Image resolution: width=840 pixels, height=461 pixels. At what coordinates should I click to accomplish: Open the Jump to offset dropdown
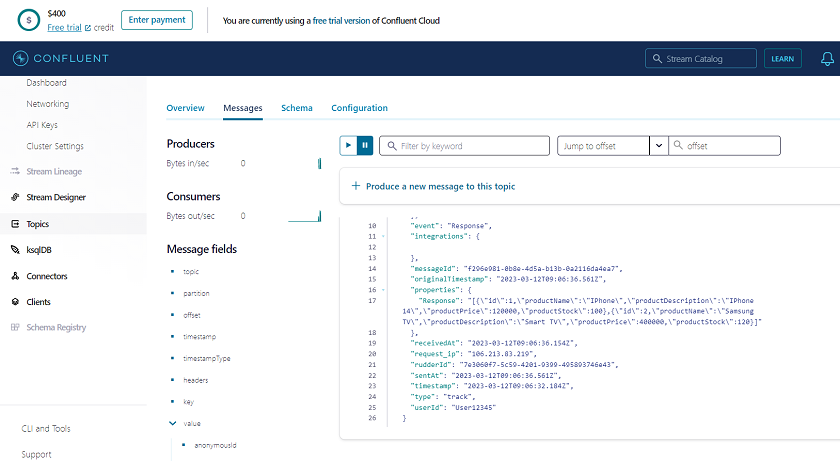point(658,146)
